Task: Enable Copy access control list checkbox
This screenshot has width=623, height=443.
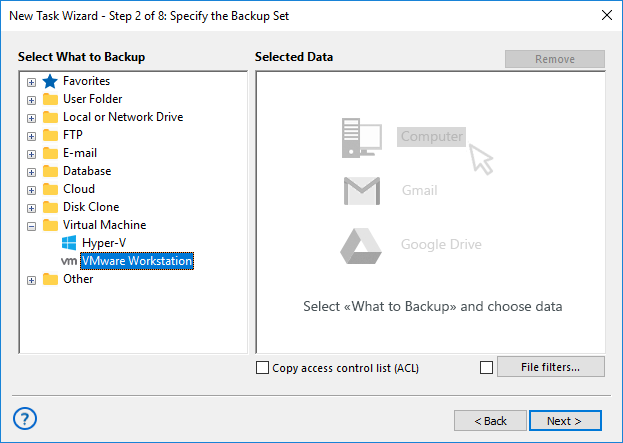Action: click(x=262, y=368)
